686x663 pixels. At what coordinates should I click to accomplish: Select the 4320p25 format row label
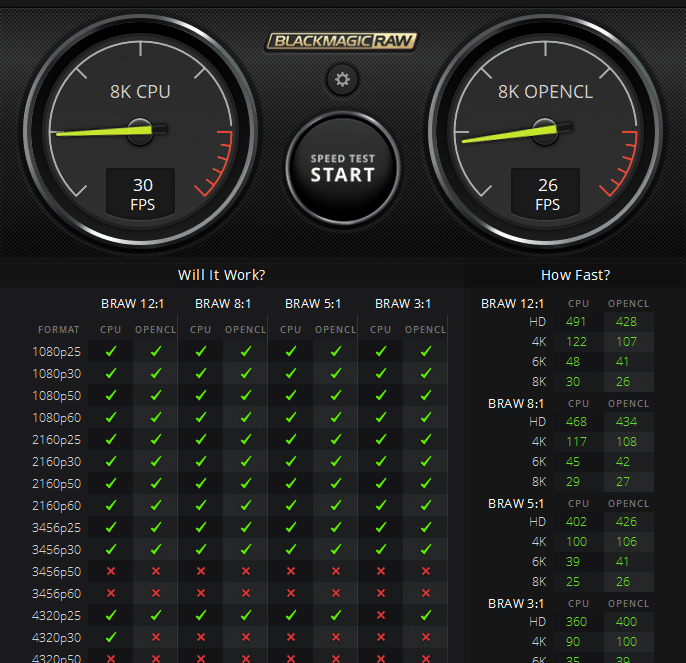click(x=56, y=616)
